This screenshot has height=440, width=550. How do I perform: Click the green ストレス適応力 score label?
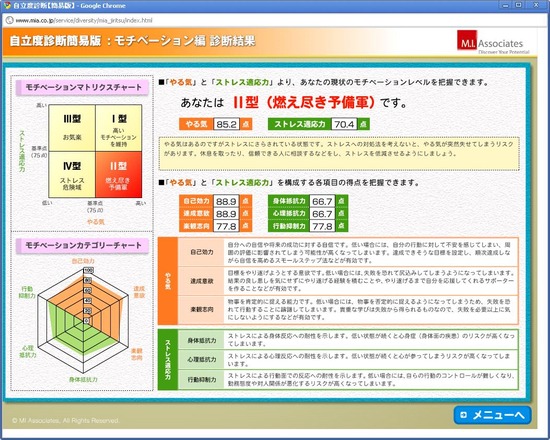coord(300,124)
